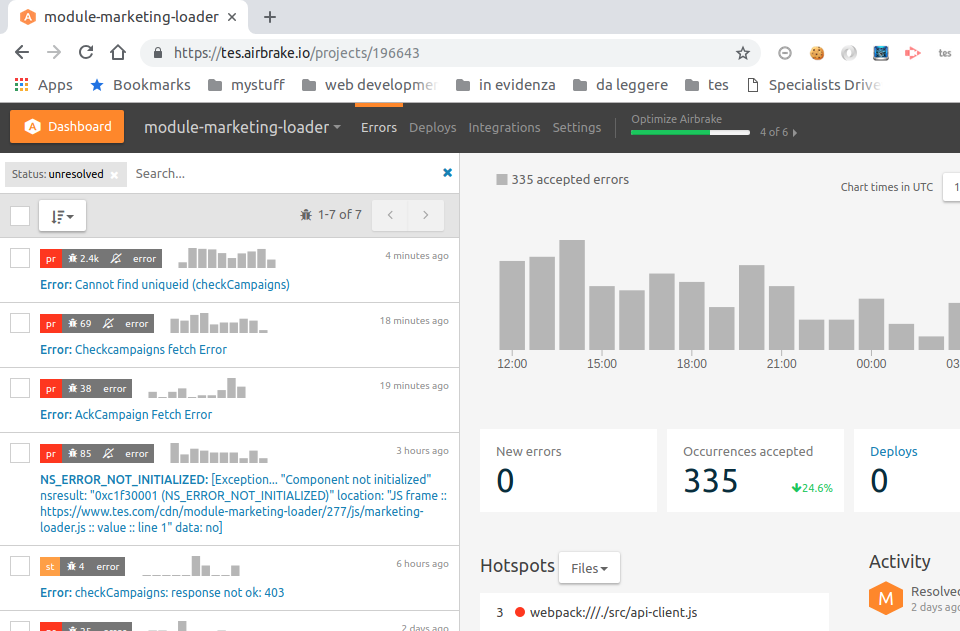This screenshot has width=960, height=631.
Task: Check the NS_ERROR_NOT_INITIALIZED error checkbox
Action: coord(20,453)
